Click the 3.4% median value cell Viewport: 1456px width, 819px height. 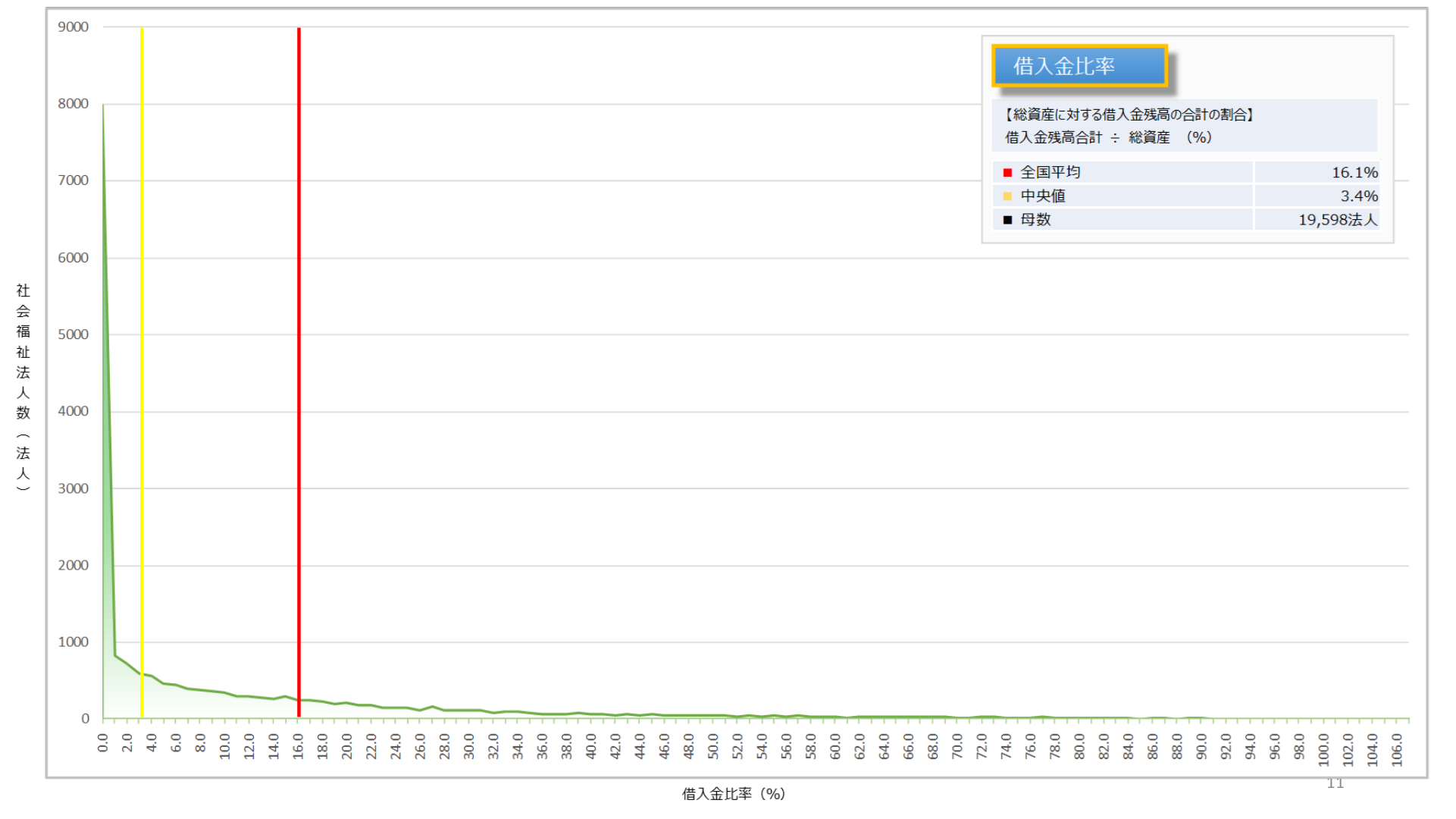coord(1358,196)
